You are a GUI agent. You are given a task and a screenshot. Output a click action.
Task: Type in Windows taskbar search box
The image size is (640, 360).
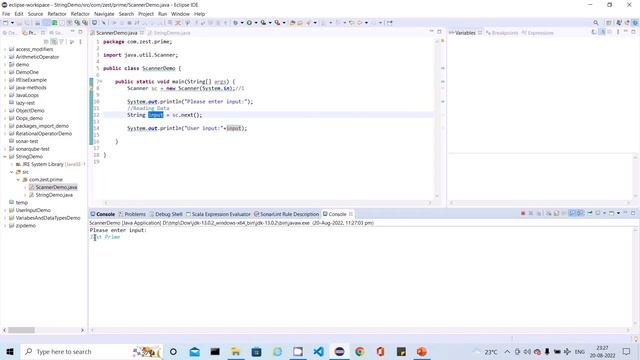tap(91, 351)
